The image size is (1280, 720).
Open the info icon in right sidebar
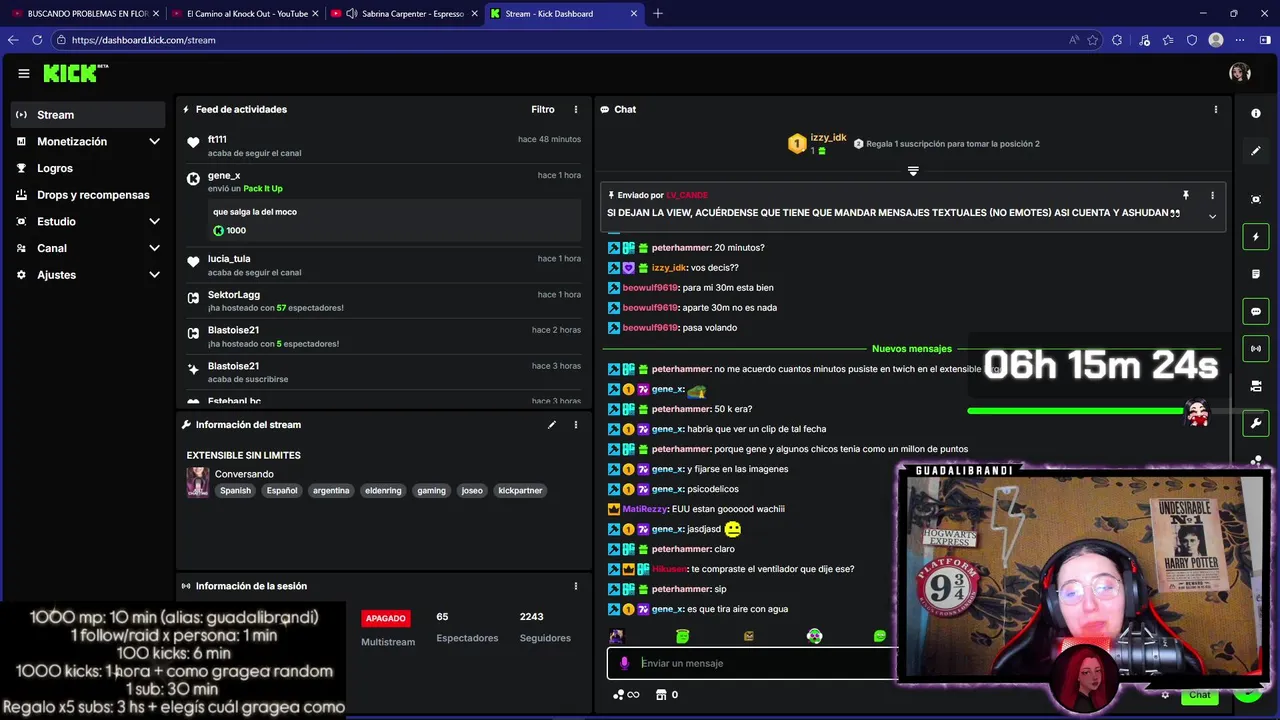(1256, 114)
